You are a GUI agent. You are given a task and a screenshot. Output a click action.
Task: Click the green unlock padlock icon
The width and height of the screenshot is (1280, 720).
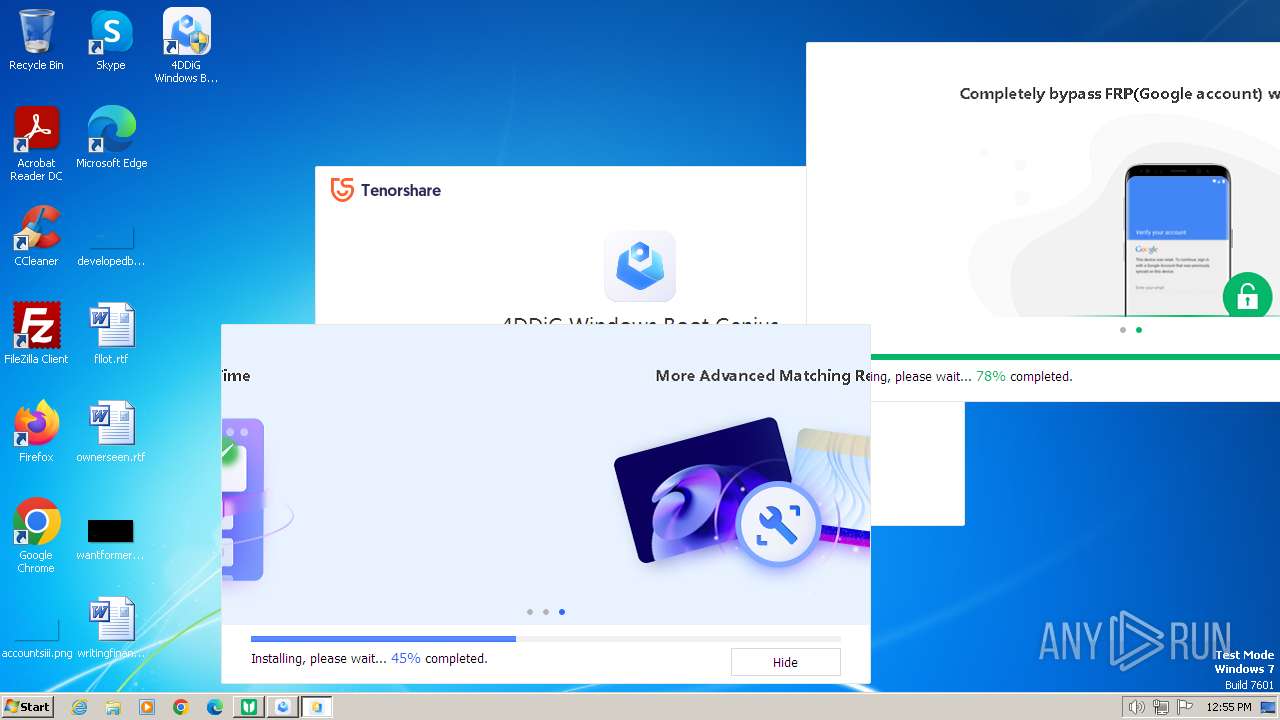[1247, 296]
